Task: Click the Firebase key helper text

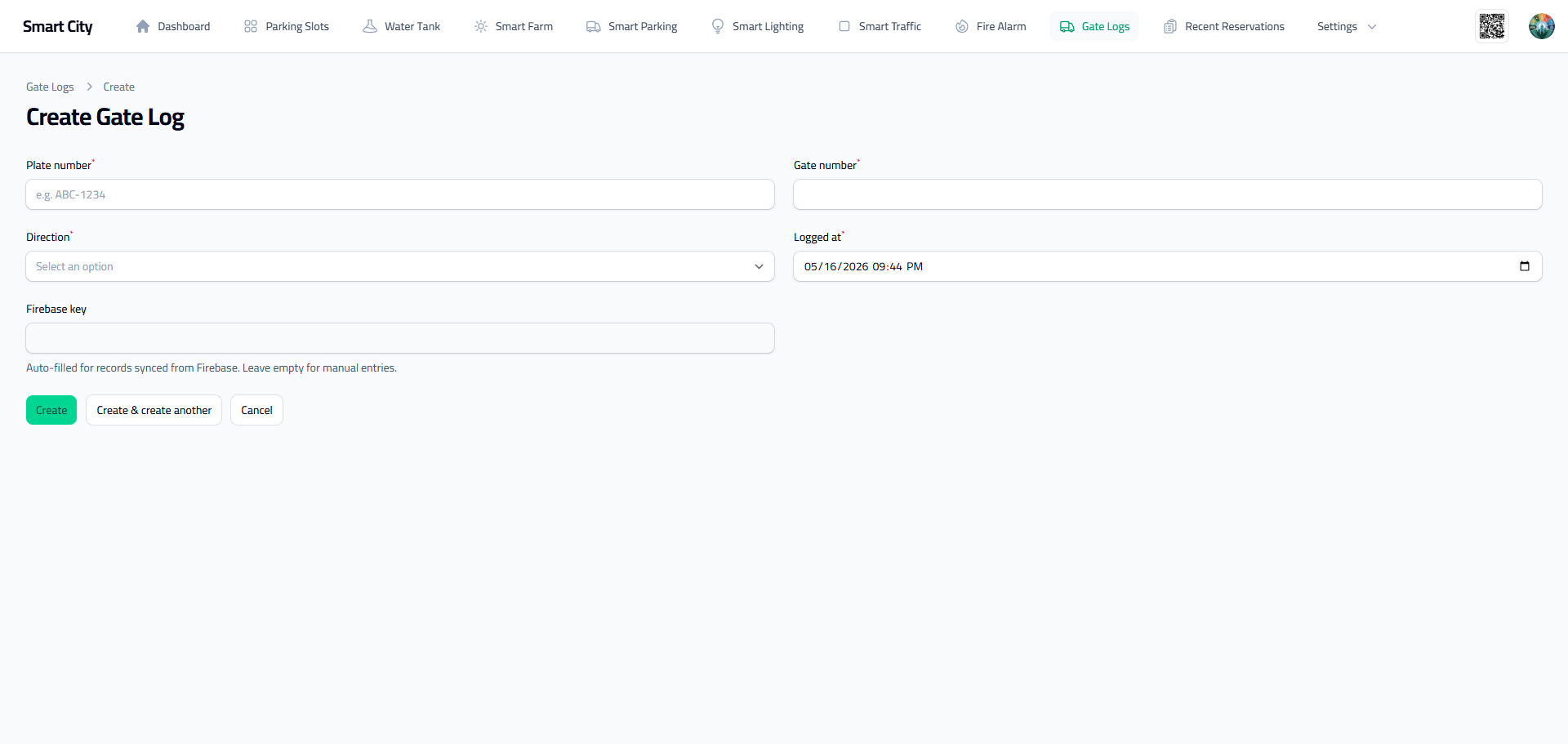Action: click(212, 368)
